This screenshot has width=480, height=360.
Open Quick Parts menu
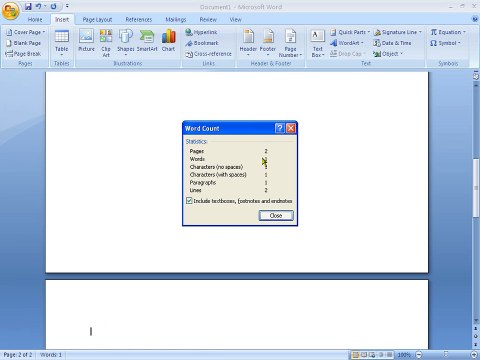tap(350, 32)
